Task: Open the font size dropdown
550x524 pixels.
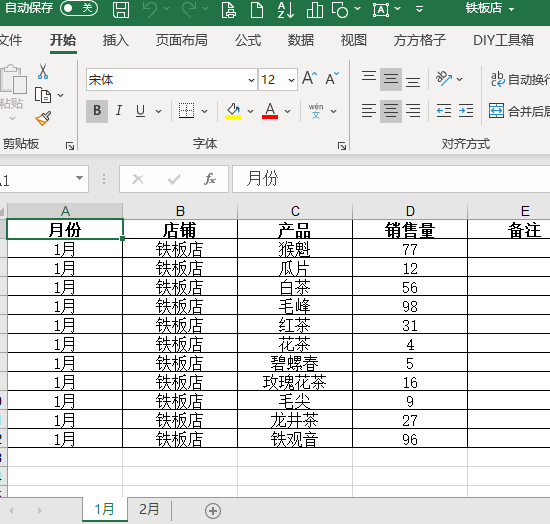Action: pos(291,80)
